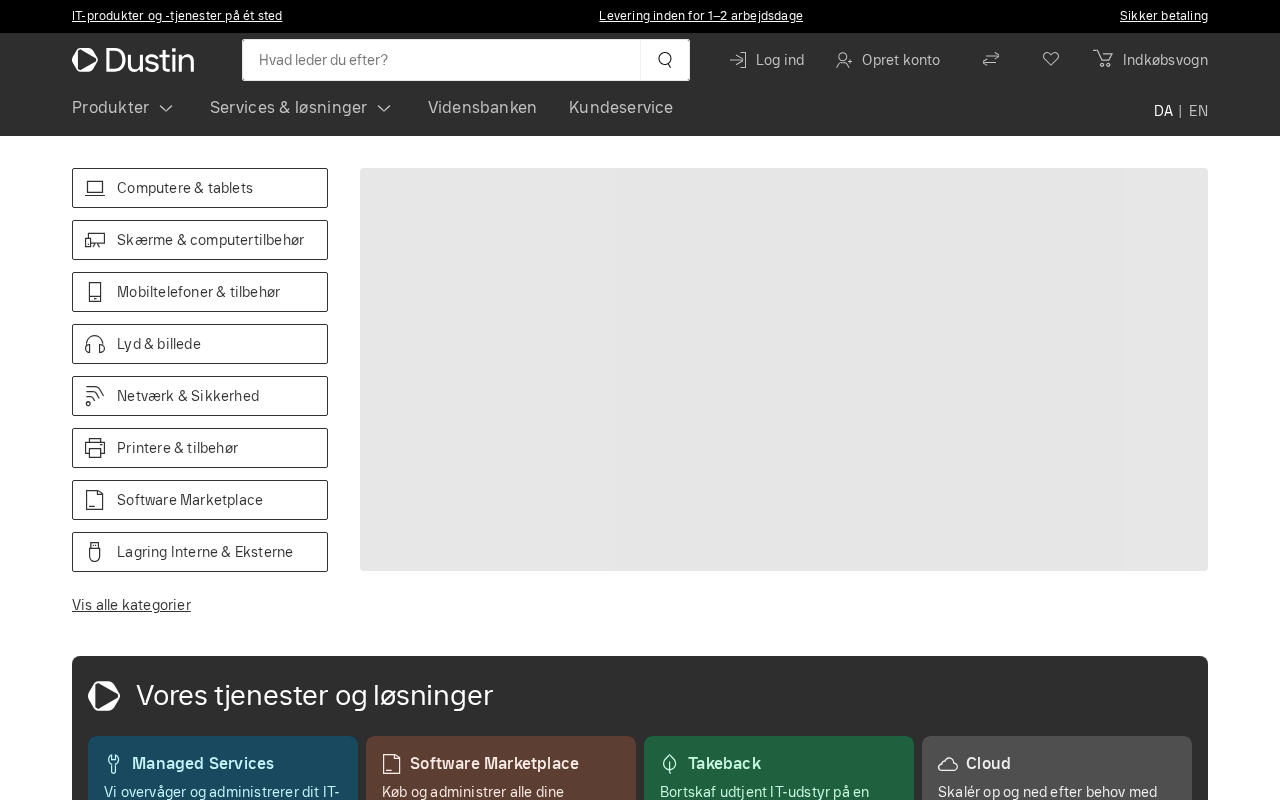The width and height of the screenshot is (1280, 800).
Task: Click the printer icon for Printere & tilbehør
Action: pos(95,448)
